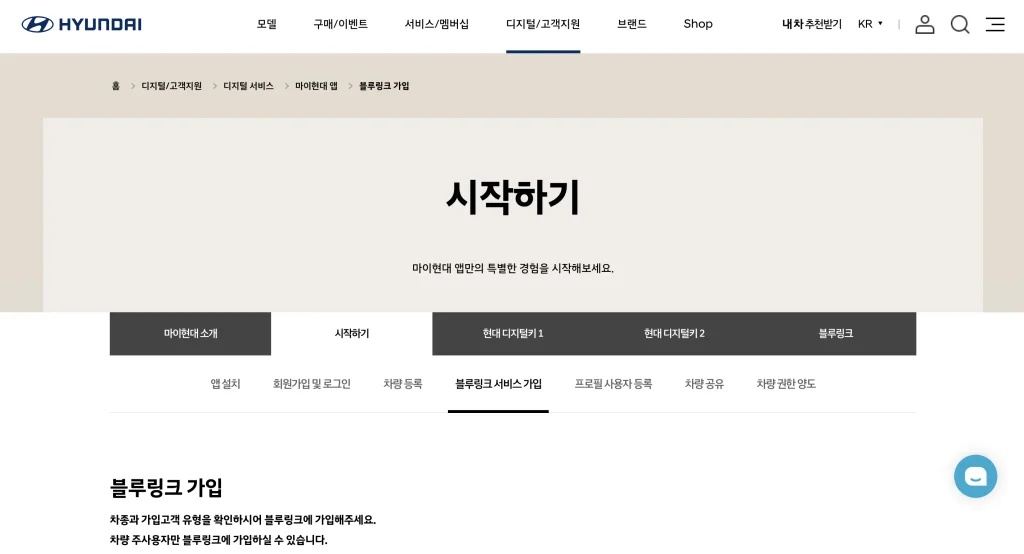The image size is (1024, 554).
Task: Open the chat support bubble
Action: (975, 476)
